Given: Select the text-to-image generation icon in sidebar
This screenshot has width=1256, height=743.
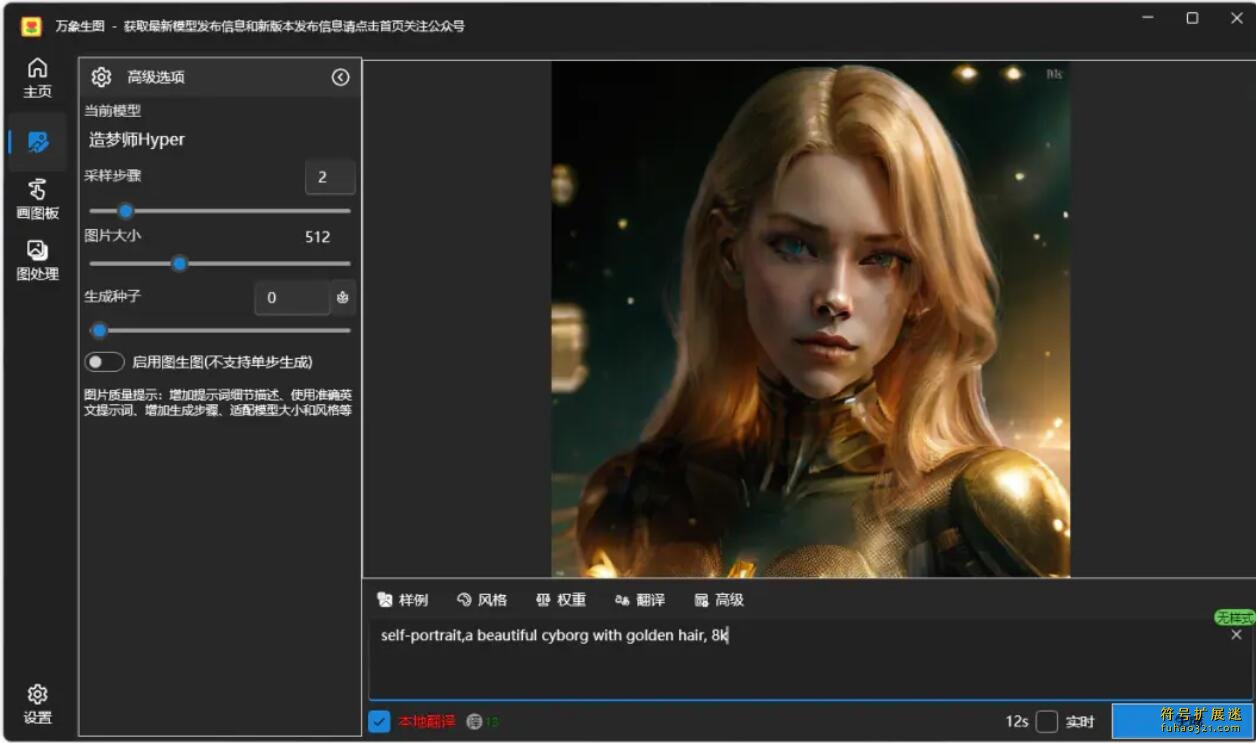Looking at the screenshot, I should [x=38, y=142].
